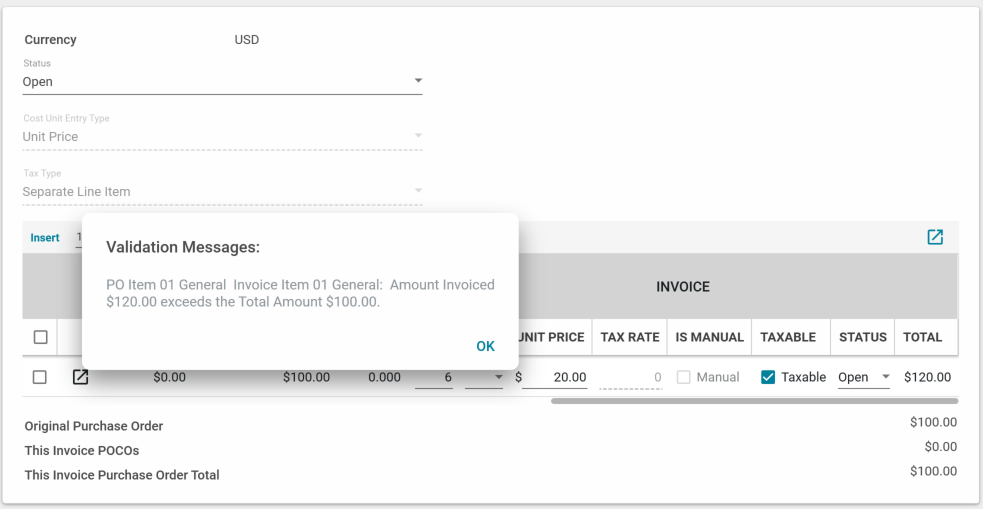
Task: Click the TAX RATE column header
Action: 629,337
